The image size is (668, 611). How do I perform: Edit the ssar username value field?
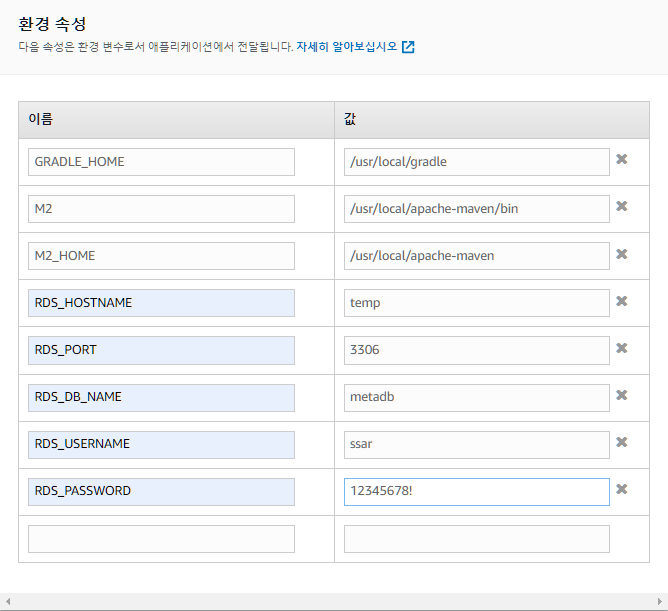[x=477, y=445]
